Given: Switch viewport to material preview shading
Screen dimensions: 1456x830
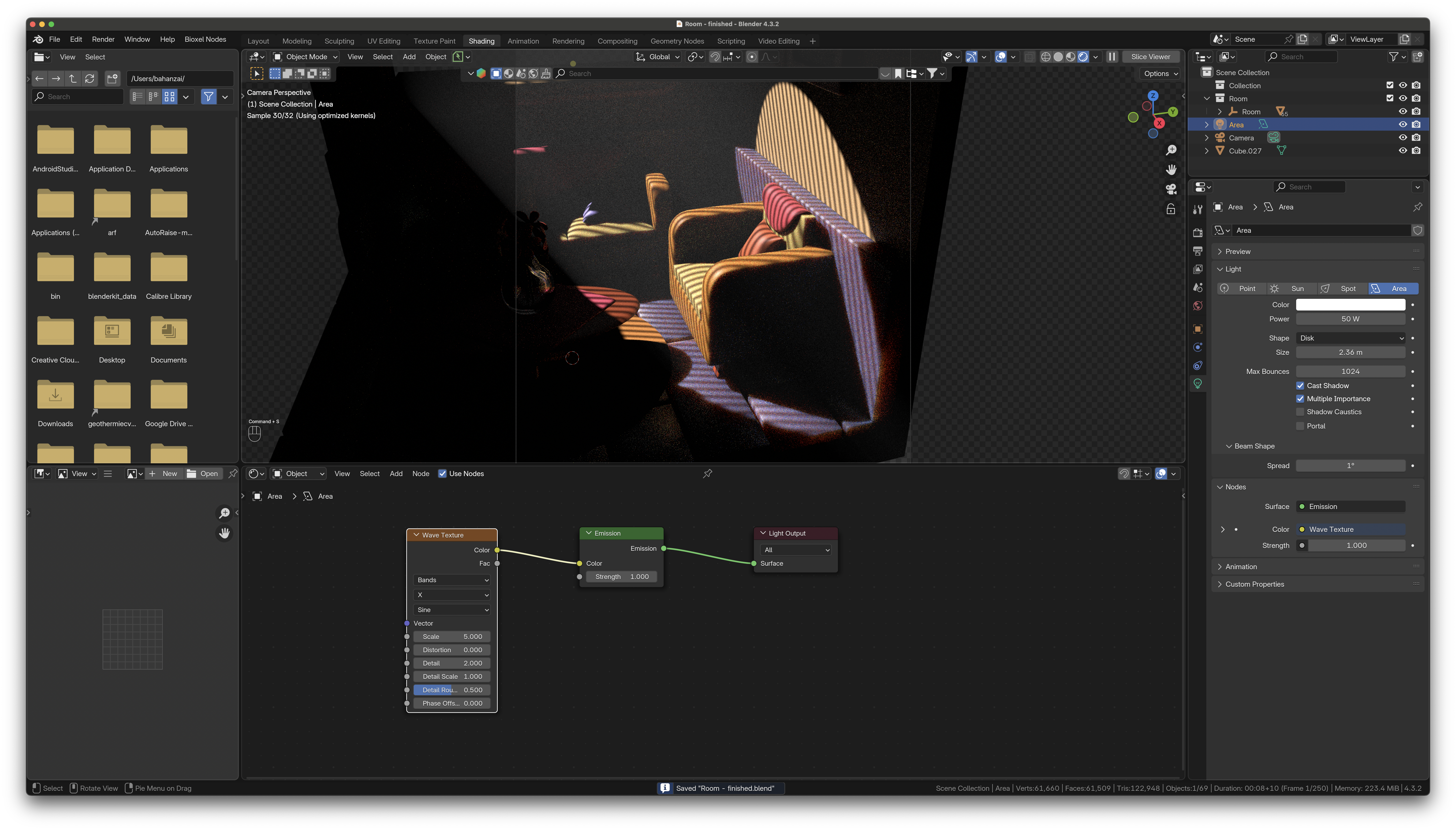Looking at the screenshot, I should point(1071,57).
